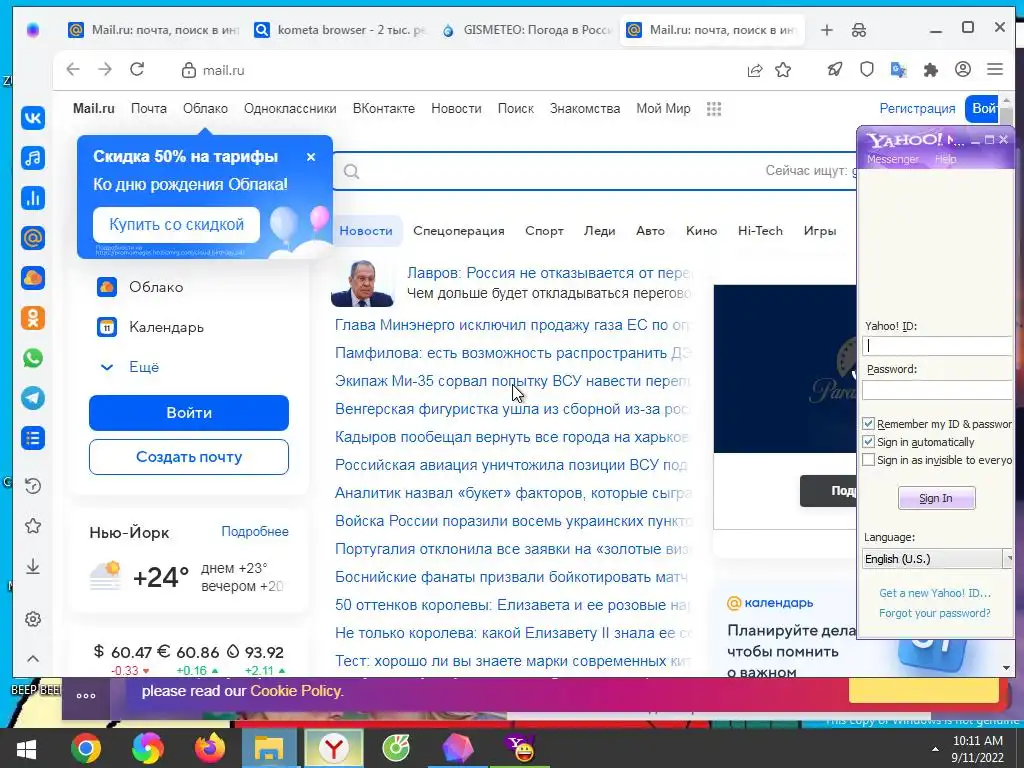
Task: Switch to the first Mail.ru tab
Action: [x=154, y=30]
